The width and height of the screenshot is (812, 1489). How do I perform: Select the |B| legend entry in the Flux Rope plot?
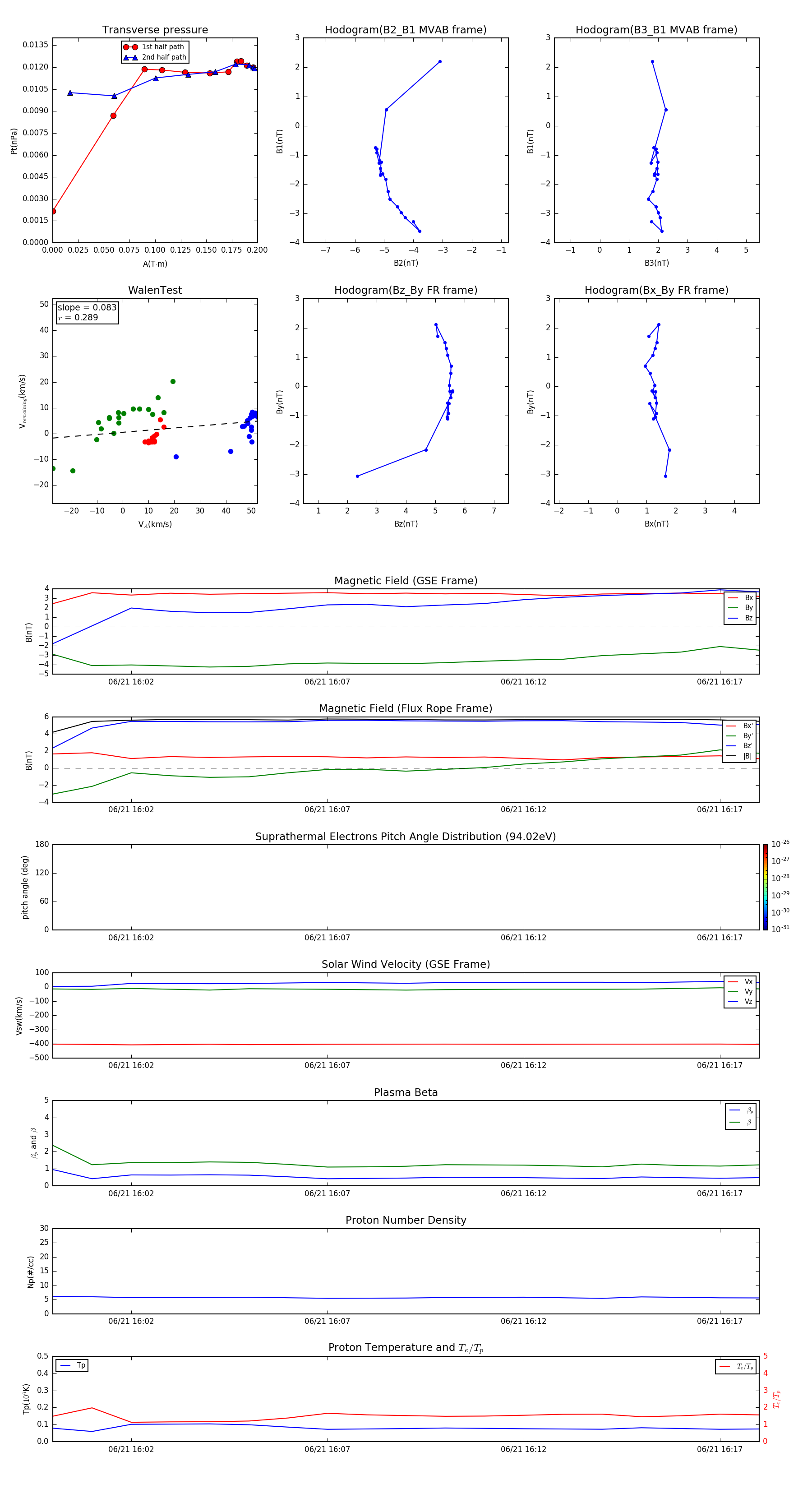pyautogui.click(x=739, y=756)
